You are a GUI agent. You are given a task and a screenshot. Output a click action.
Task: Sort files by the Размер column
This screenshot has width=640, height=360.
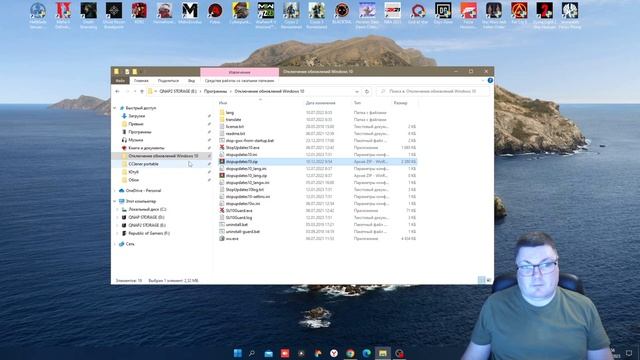[x=400, y=103]
